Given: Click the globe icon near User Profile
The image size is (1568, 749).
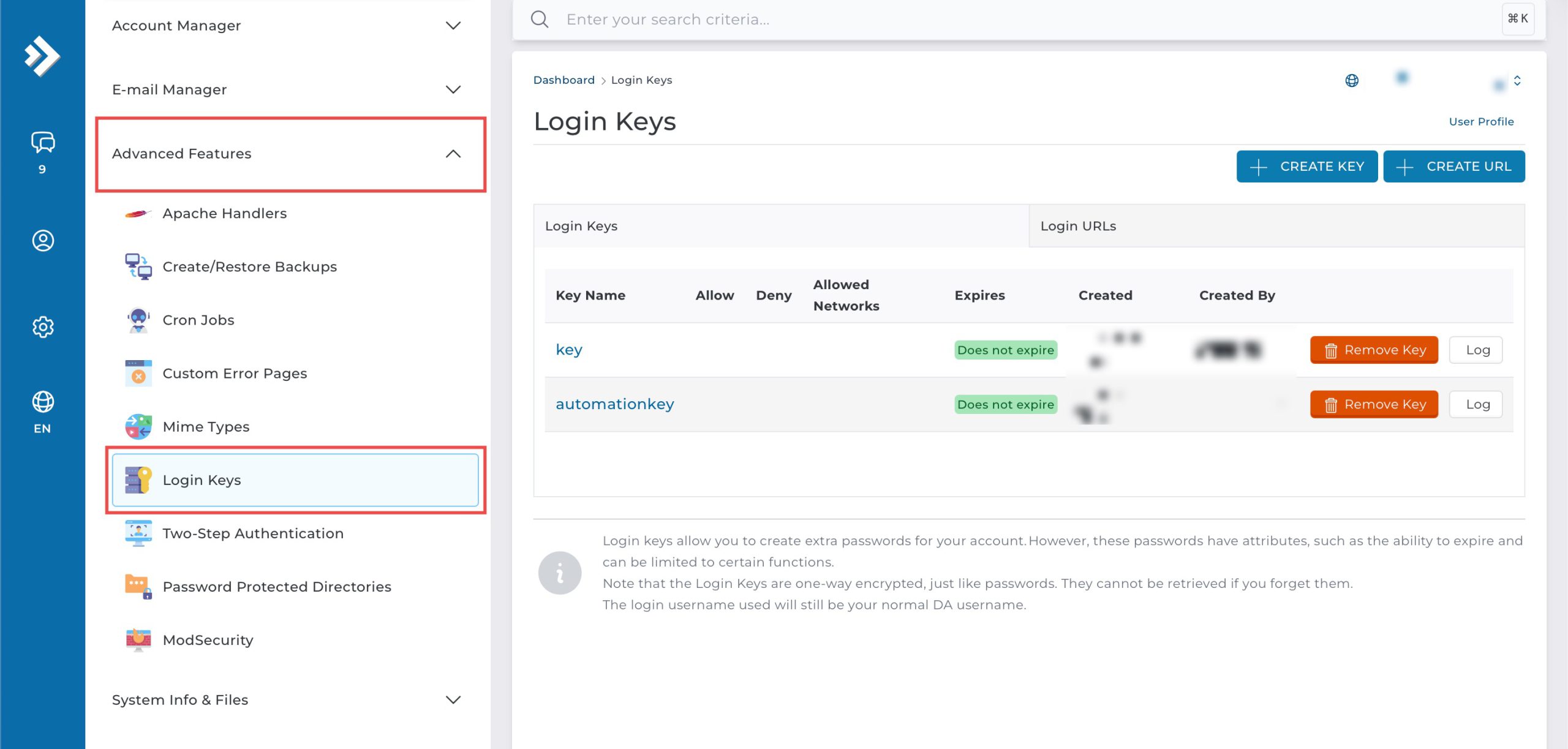Looking at the screenshot, I should 1352,80.
